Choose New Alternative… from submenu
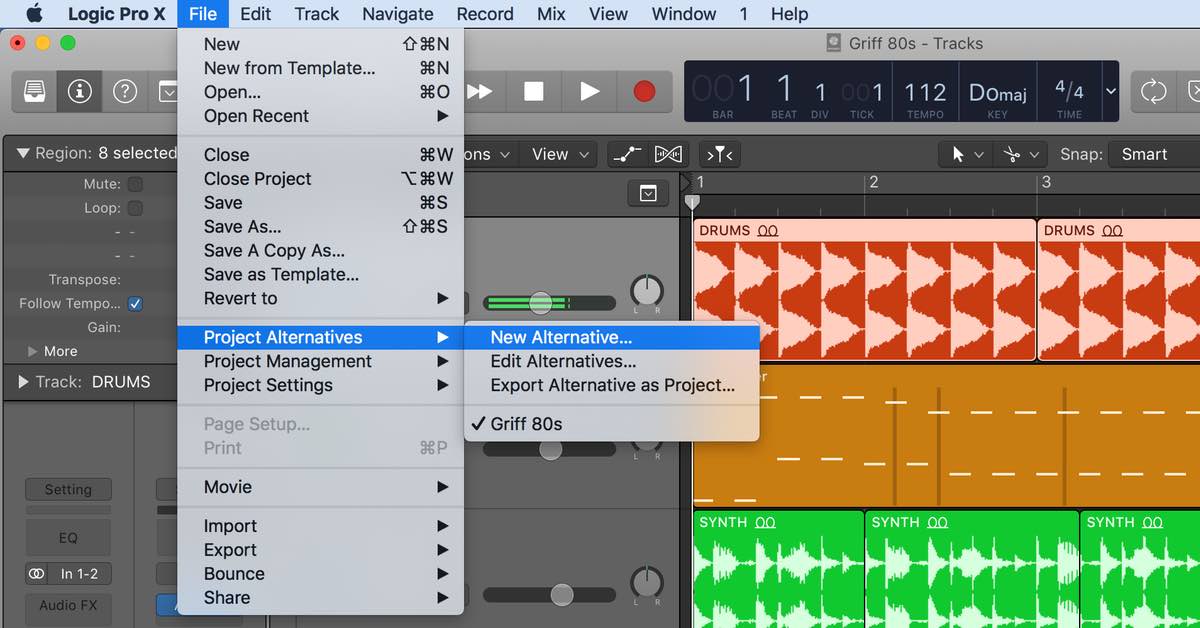 (x=561, y=337)
